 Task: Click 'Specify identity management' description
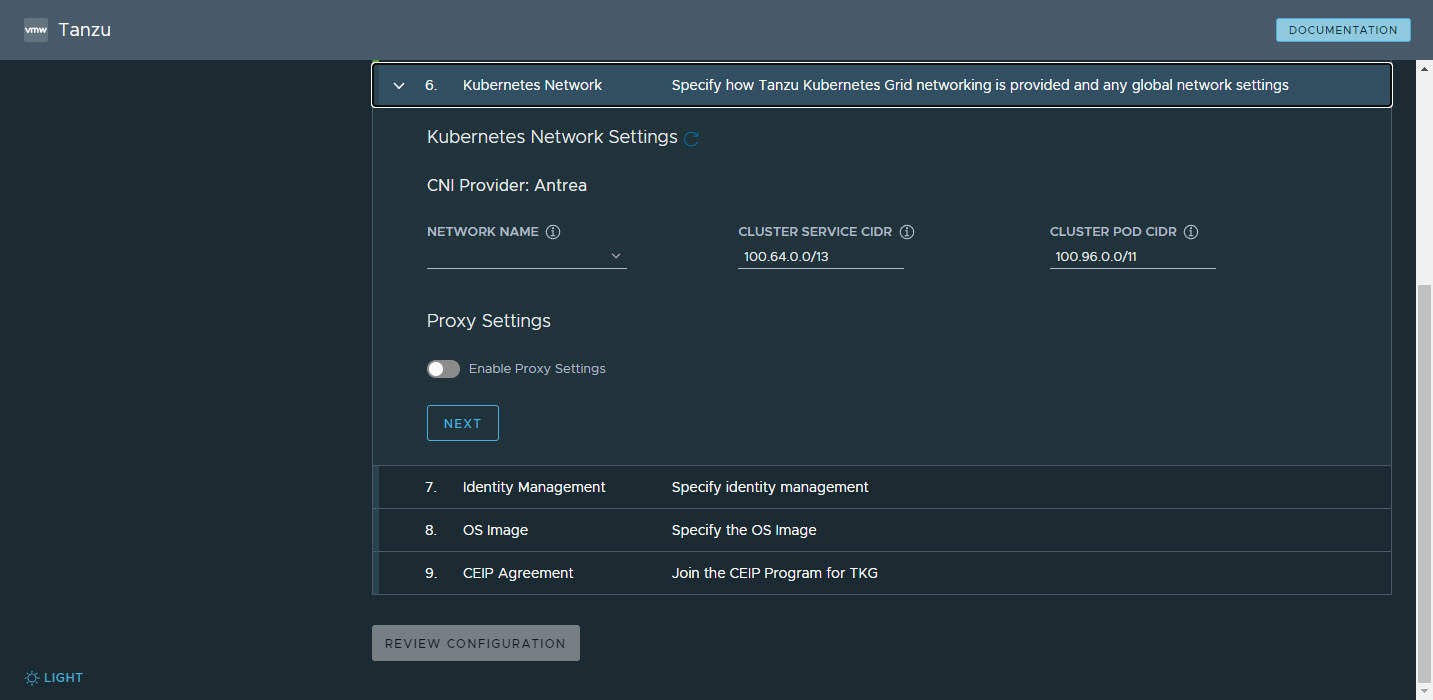click(x=770, y=487)
